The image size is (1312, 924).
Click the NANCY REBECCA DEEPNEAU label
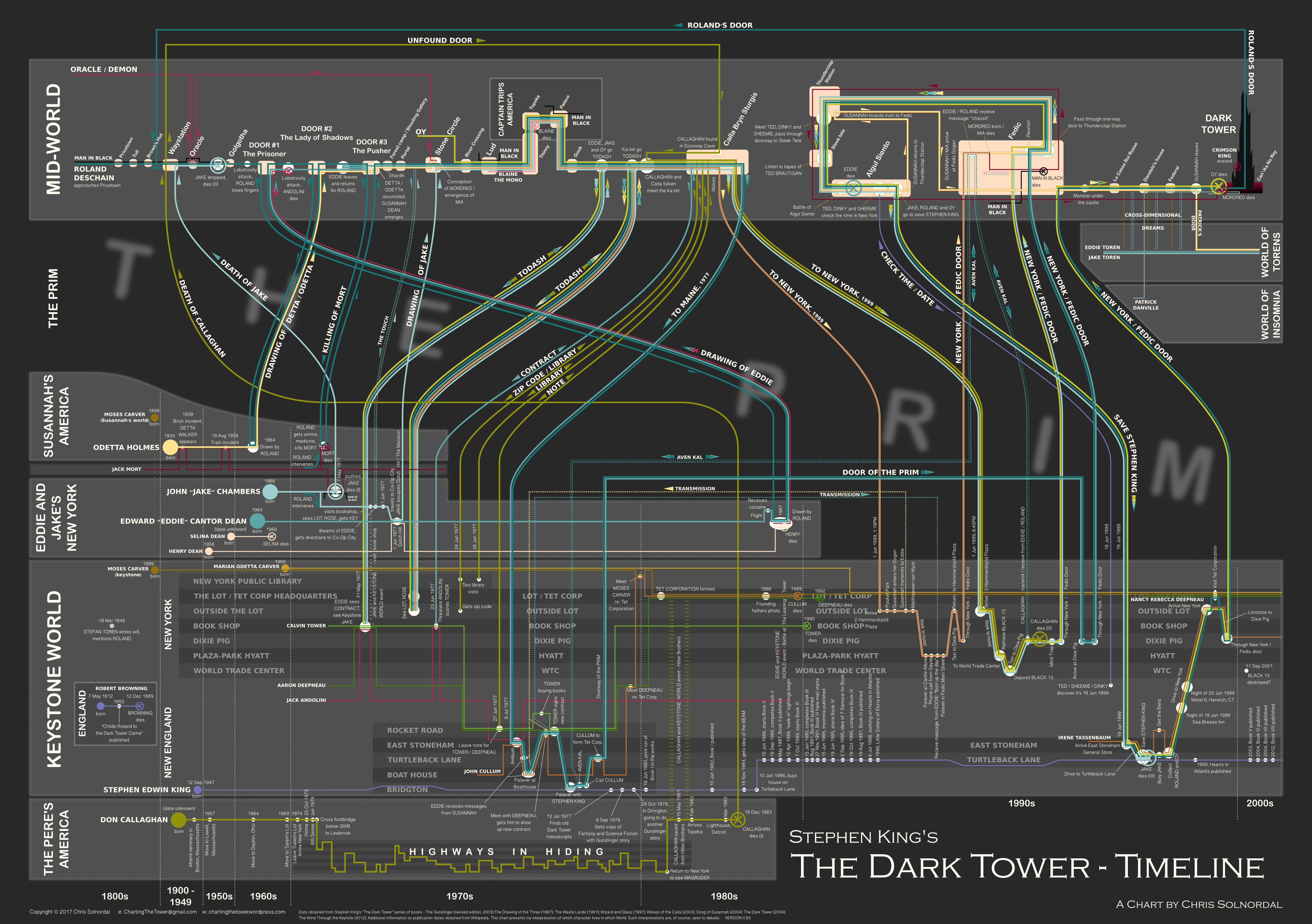pyautogui.click(x=1167, y=599)
